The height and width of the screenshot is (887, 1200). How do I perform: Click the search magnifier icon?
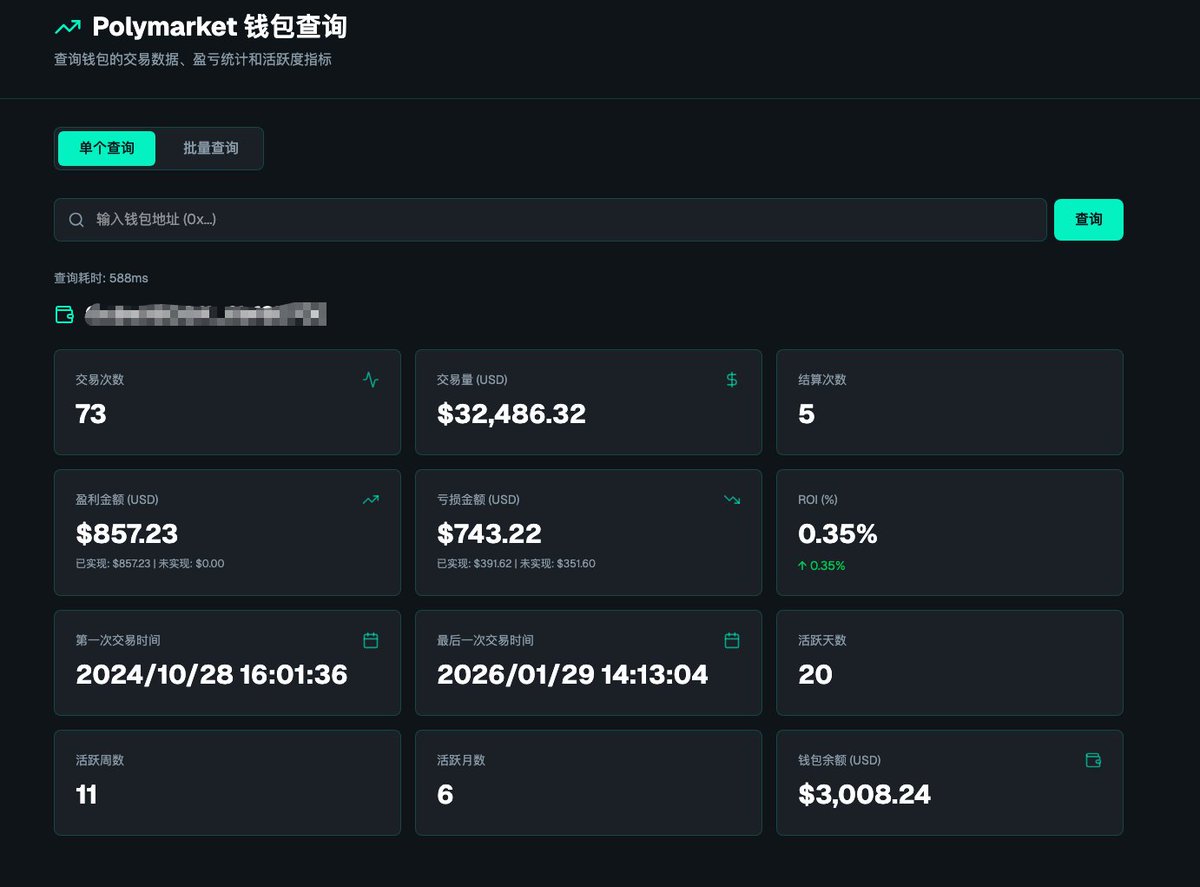pyautogui.click(x=76, y=220)
